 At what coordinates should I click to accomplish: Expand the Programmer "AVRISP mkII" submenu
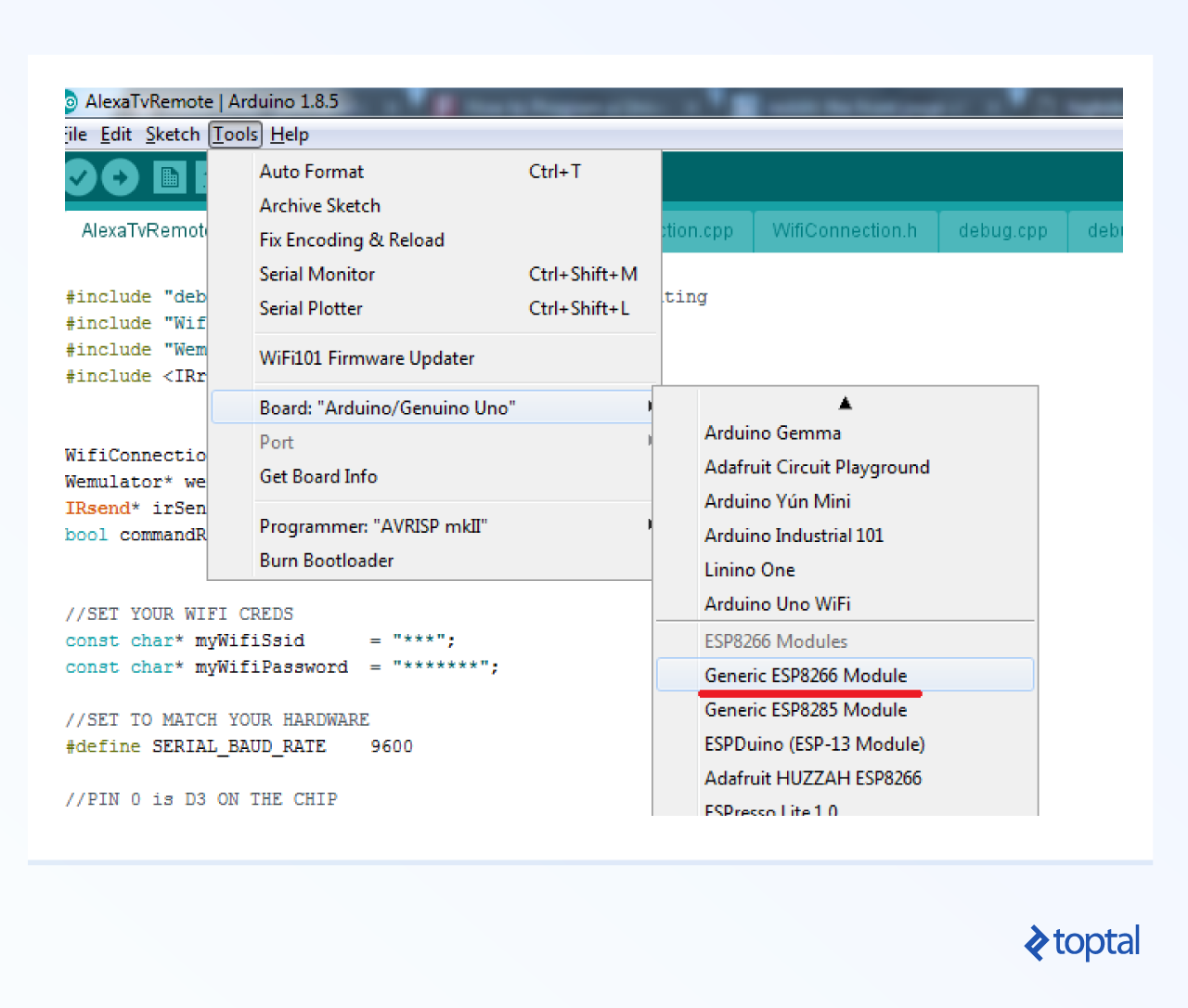(x=649, y=525)
